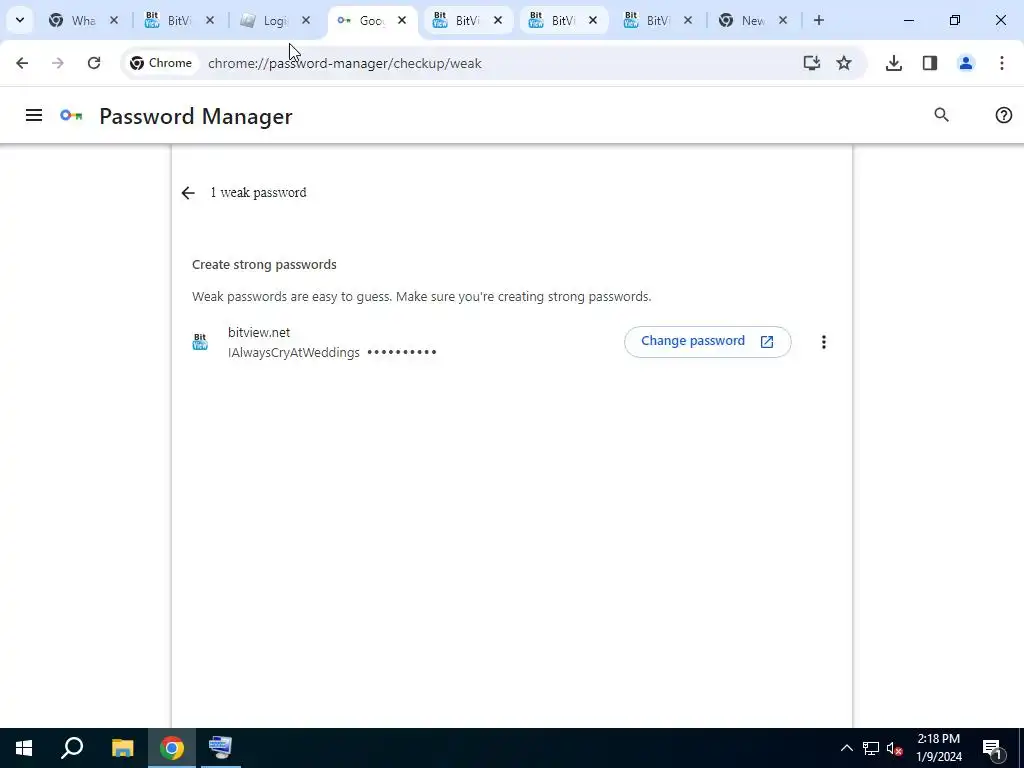The height and width of the screenshot is (768, 1024).
Task: Open the tab search dropdown arrow
Action: 20,20
